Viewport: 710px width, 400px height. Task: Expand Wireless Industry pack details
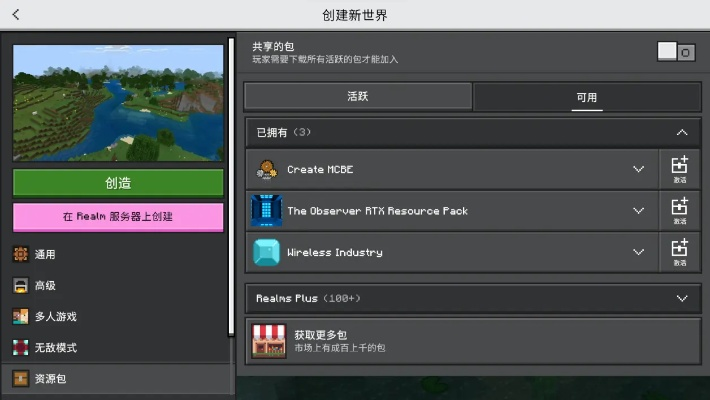tap(638, 252)
